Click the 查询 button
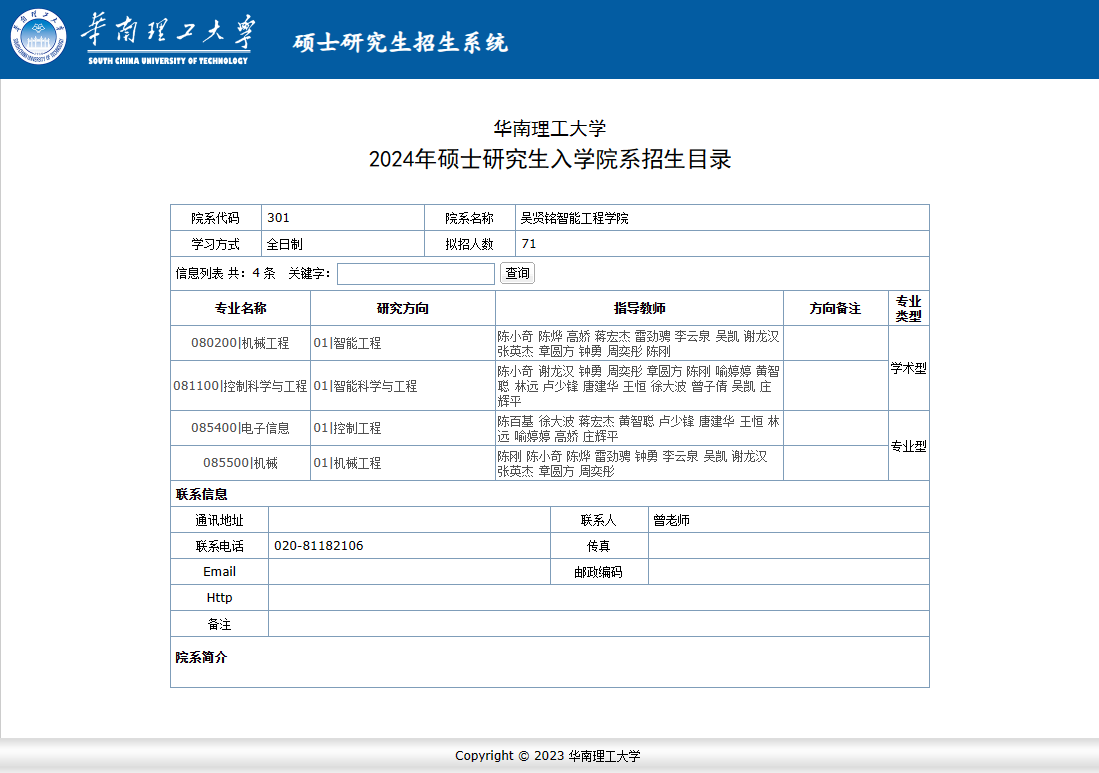 pyautogui.click(x=517, y=273)
